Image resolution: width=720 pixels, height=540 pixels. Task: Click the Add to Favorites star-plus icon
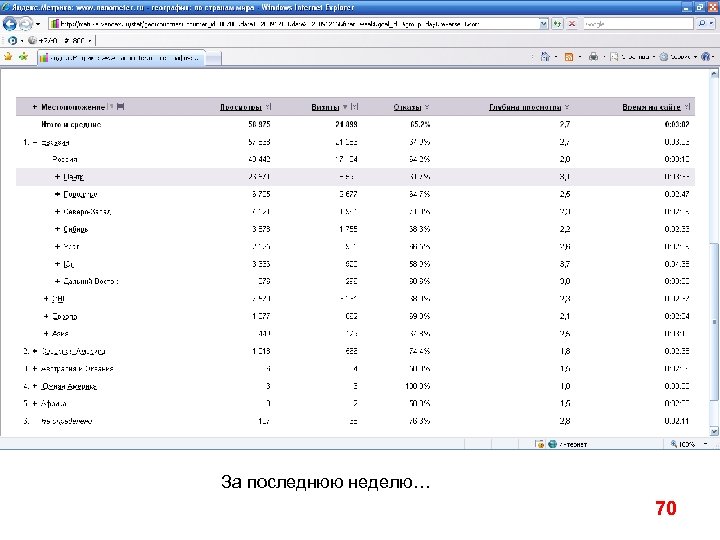(23, 56)
